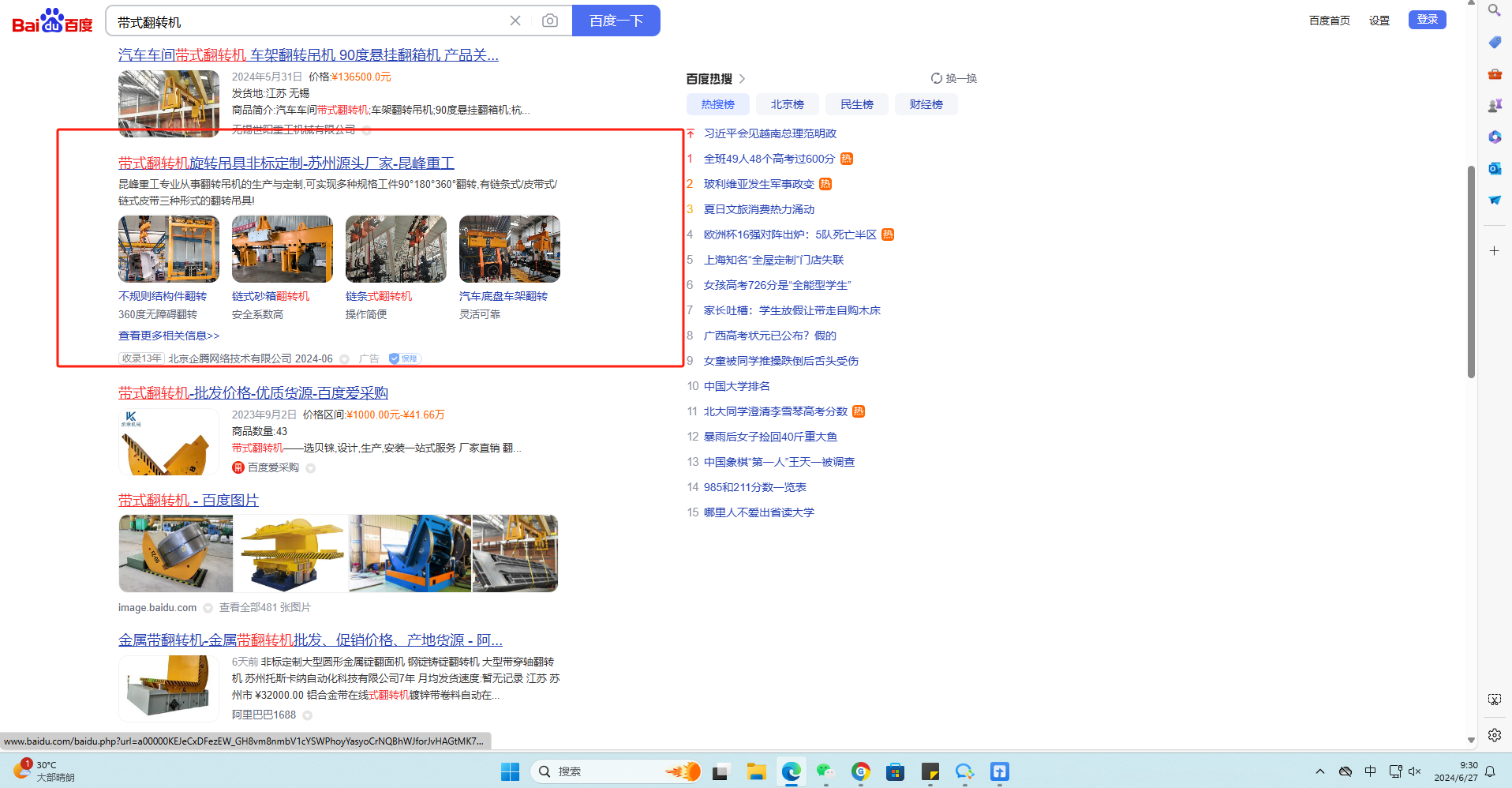This screenshot has width=1512, height=788.
Task: Open the Shopping tag icon in Edge sidebar
Action: (1495, 43)
